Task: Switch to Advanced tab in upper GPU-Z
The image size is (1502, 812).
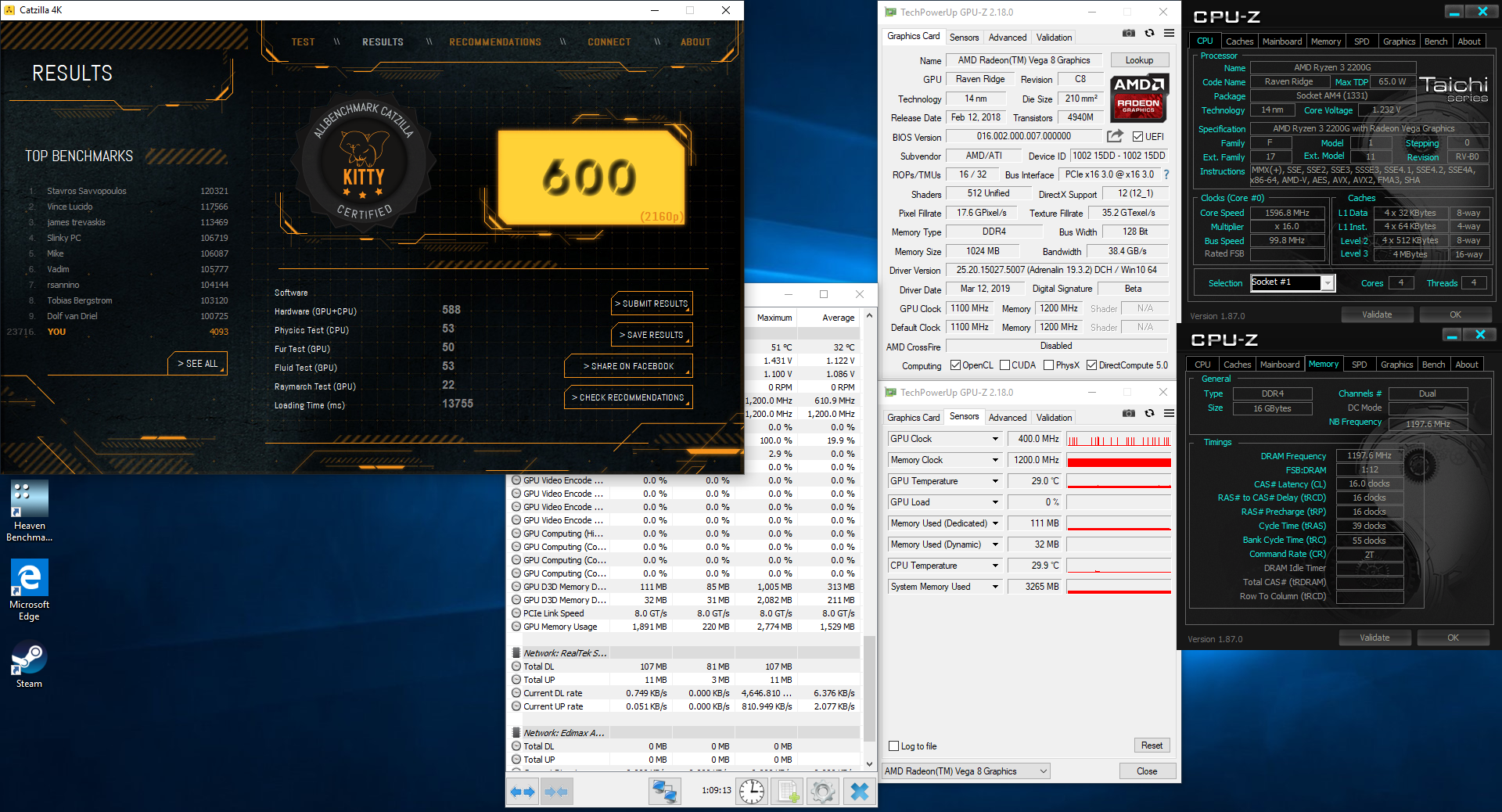Action: pos(1008,37)
